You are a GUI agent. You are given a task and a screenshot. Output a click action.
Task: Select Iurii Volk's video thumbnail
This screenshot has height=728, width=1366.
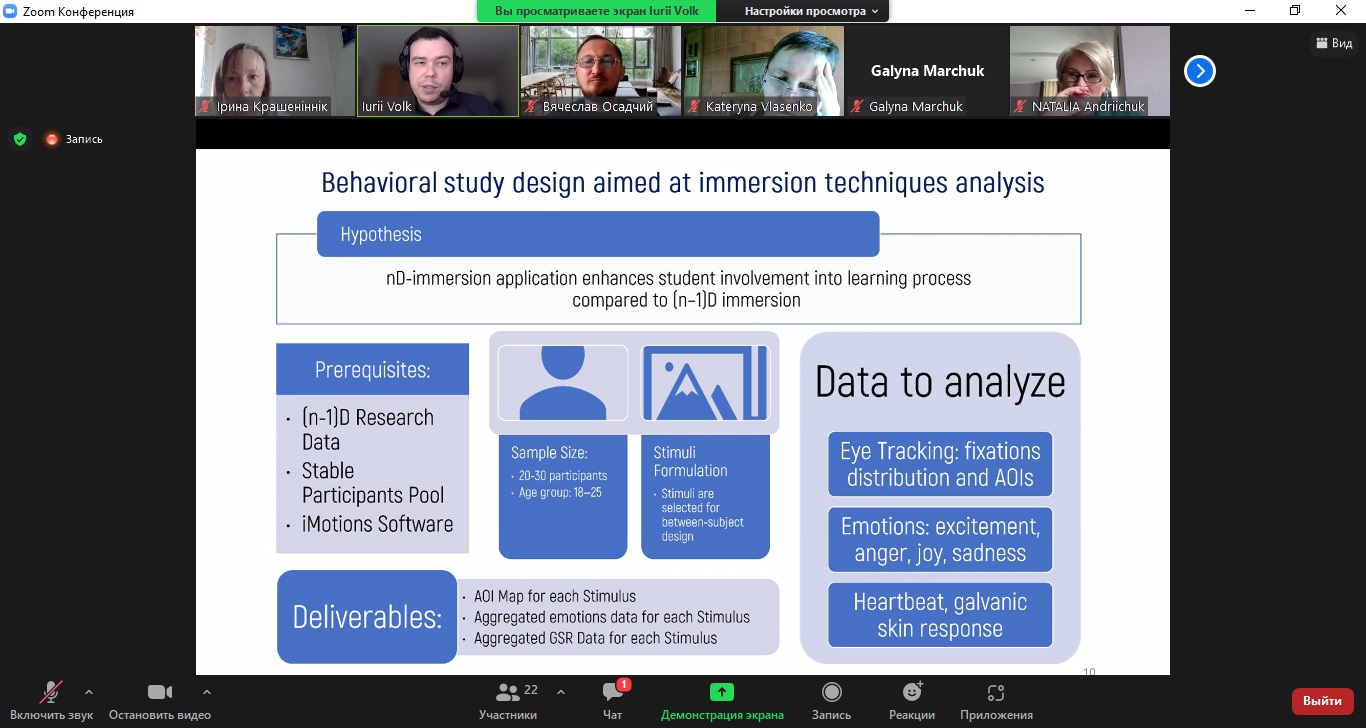438,71
